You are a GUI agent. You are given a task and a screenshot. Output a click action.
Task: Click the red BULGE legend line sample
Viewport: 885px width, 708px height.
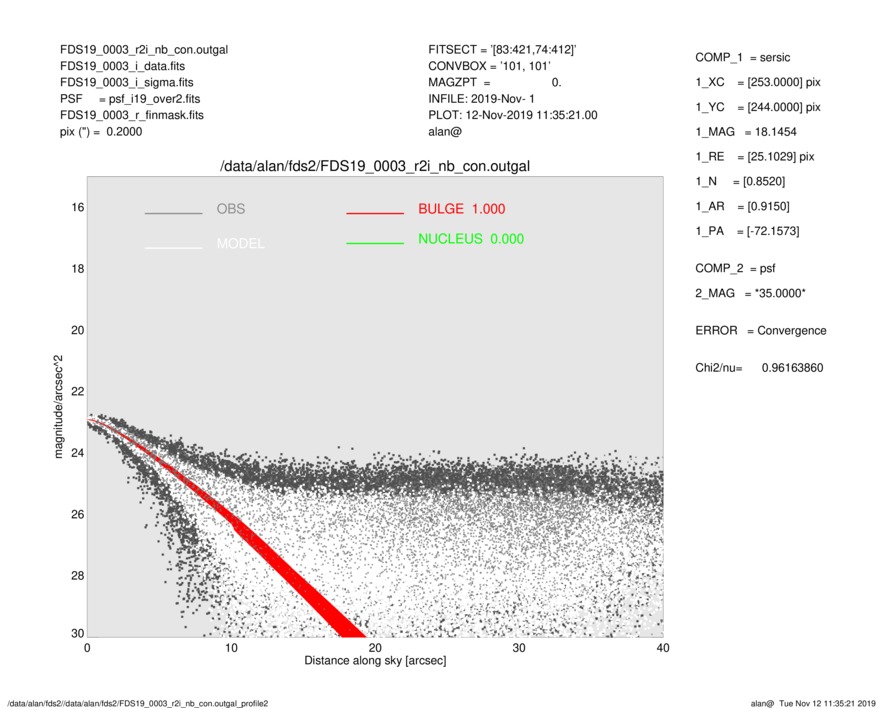375,213
